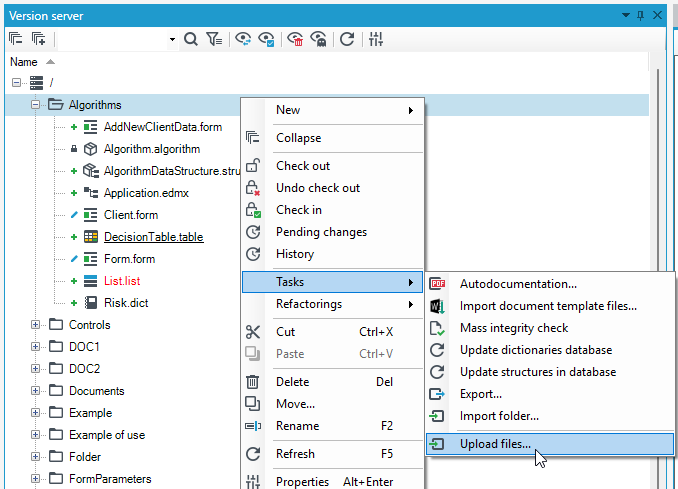Image resolution: width=678 pixels, height=489 pixels.
Task: Expand the Documents folder
Action: point(35,391)
